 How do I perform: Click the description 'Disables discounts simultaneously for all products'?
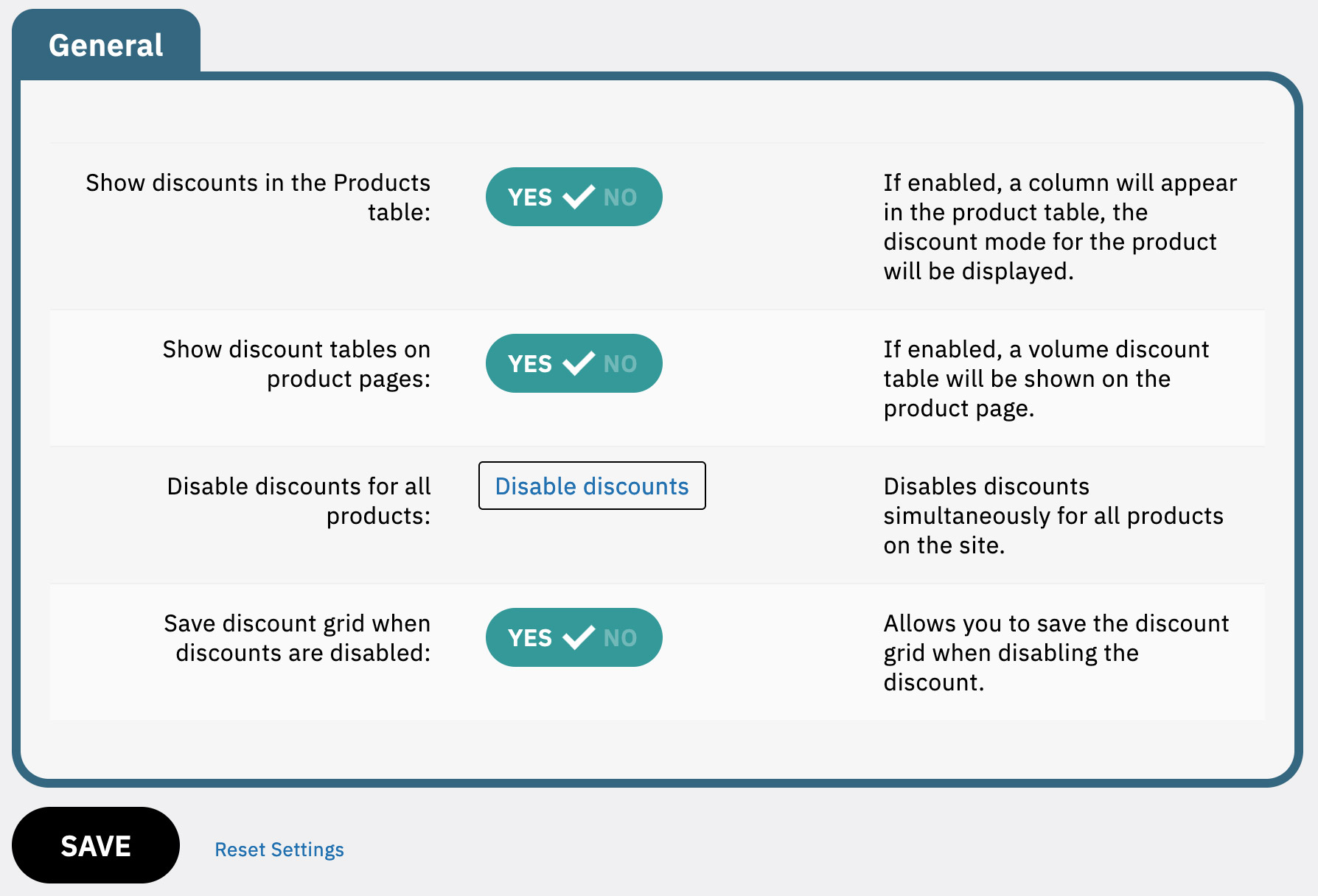[1053, 516]
